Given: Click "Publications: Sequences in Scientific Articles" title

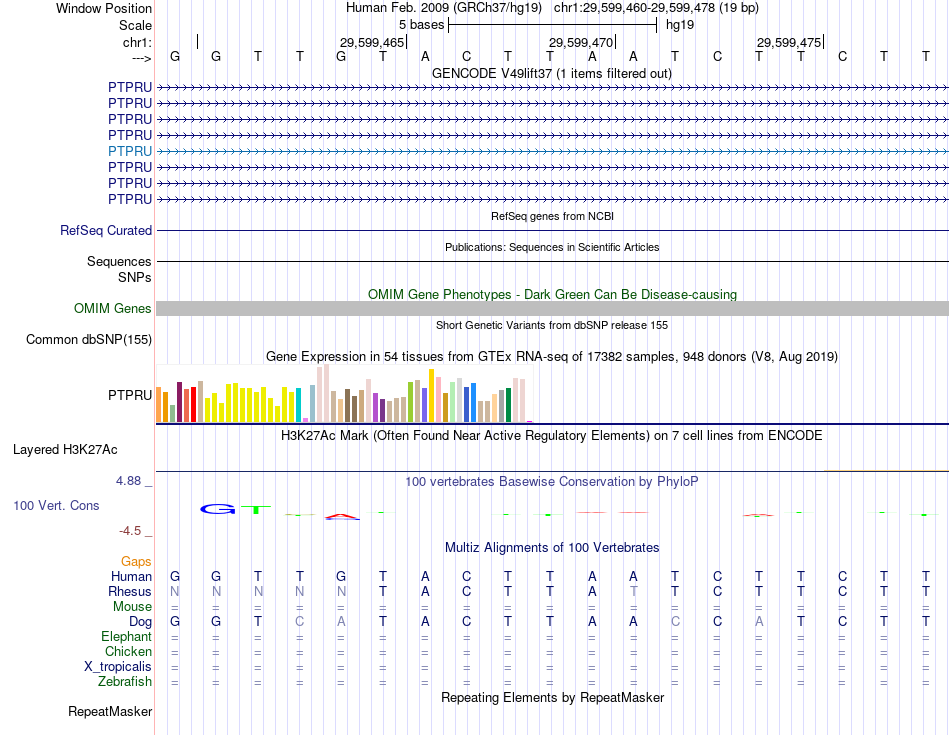Looking at the screenshot, I should pos(552,247).
